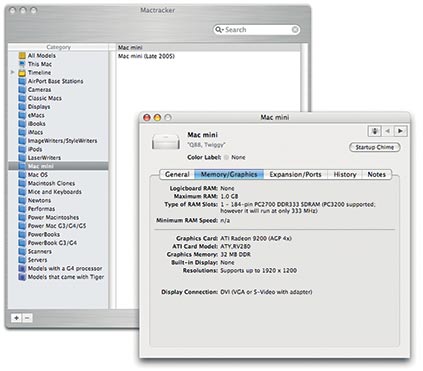Add a category with the plus button
Image resolution: width=423 pixels, height=371 pixels.
point(16,318)
